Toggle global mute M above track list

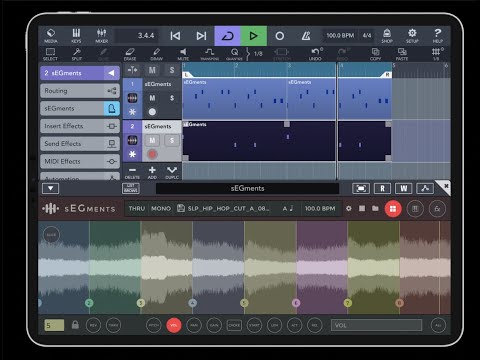pos(152,70)
